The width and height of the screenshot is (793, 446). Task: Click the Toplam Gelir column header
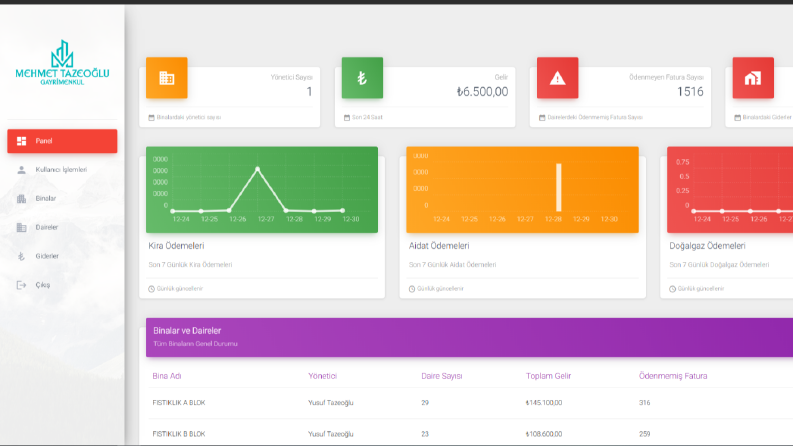[548, 376]
